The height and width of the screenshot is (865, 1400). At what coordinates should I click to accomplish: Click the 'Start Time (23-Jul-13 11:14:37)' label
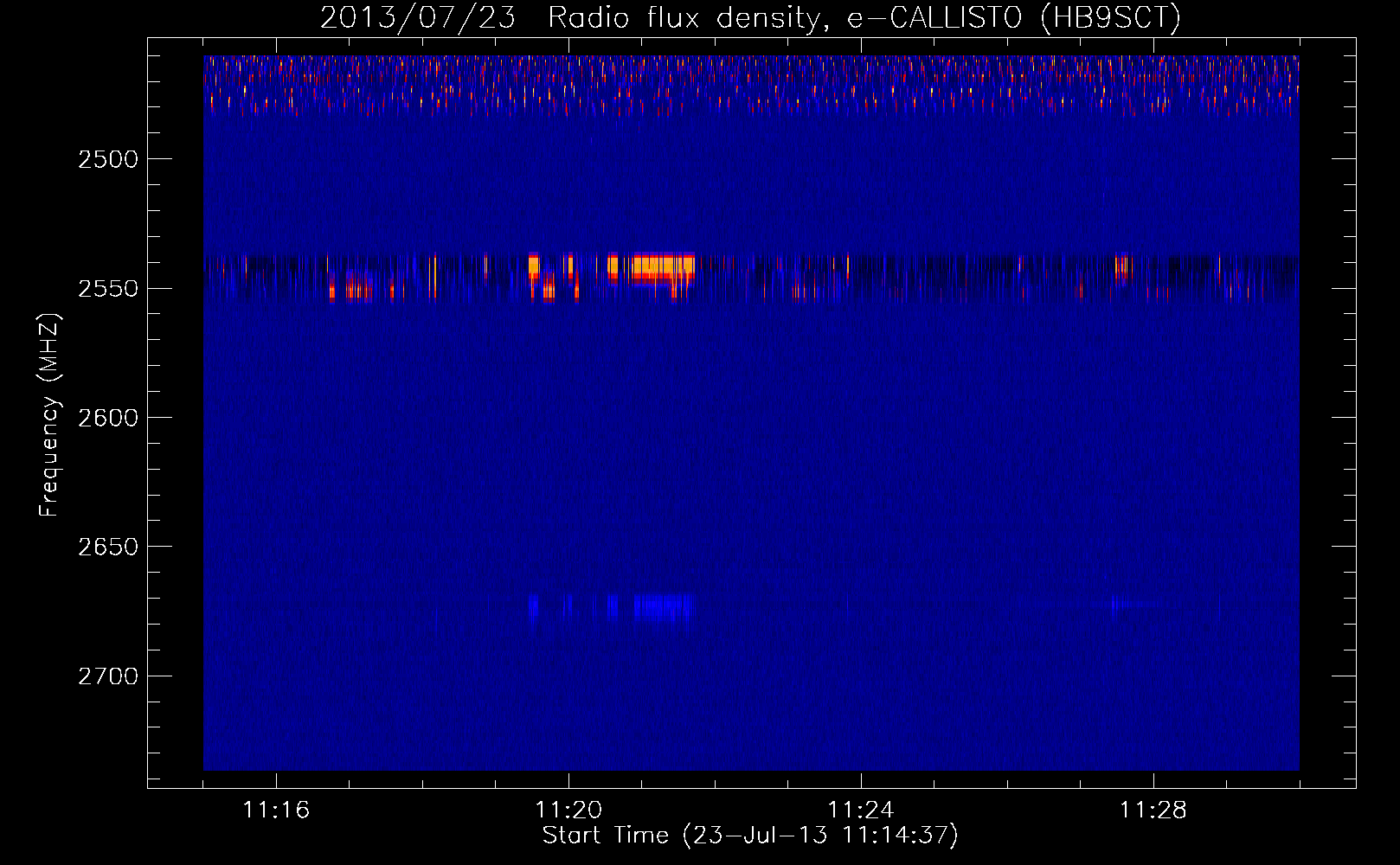click(750, 836)
